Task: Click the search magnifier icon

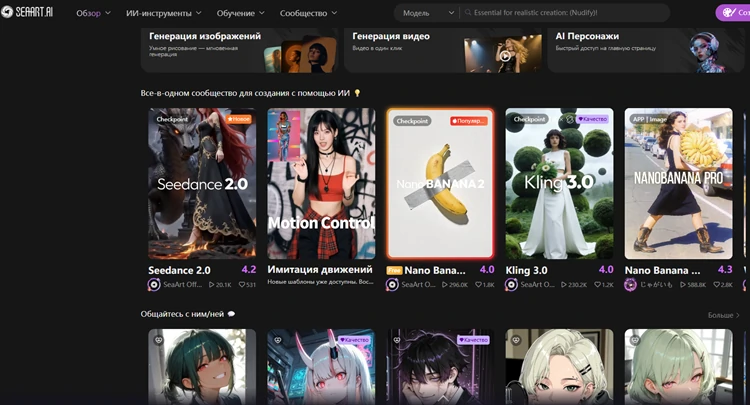Action: (x=468, y=13)
